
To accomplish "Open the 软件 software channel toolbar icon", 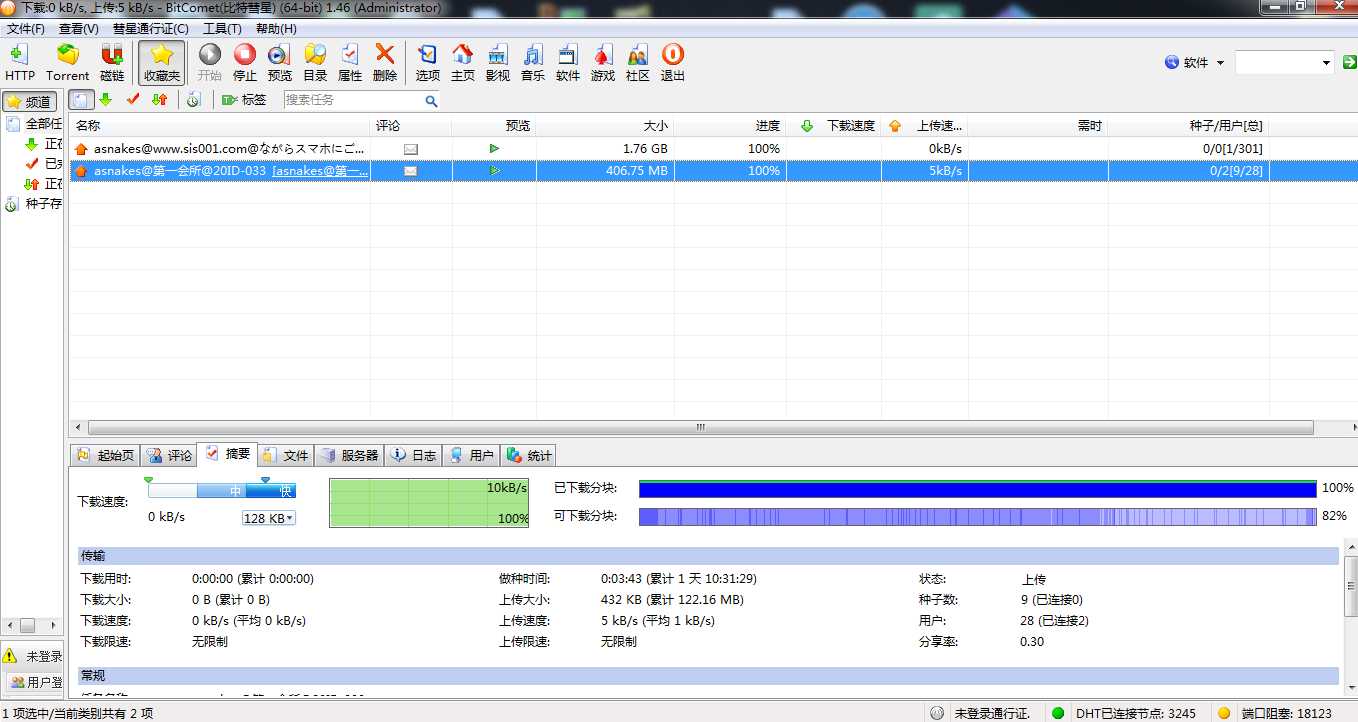I will coord(567,62).
